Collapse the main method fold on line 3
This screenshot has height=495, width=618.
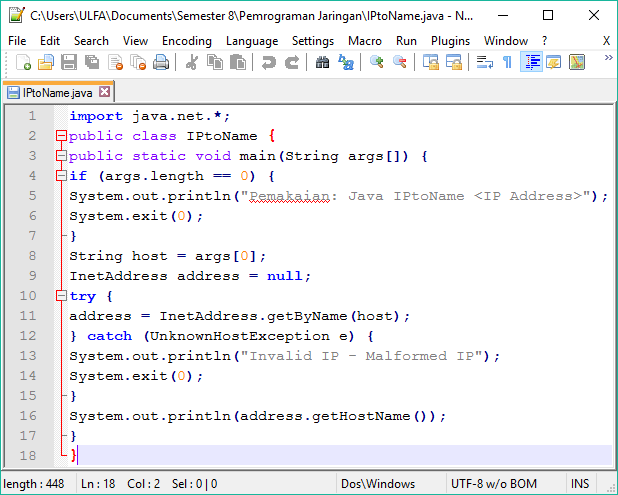pyautogui.click(x=61, y=156)
